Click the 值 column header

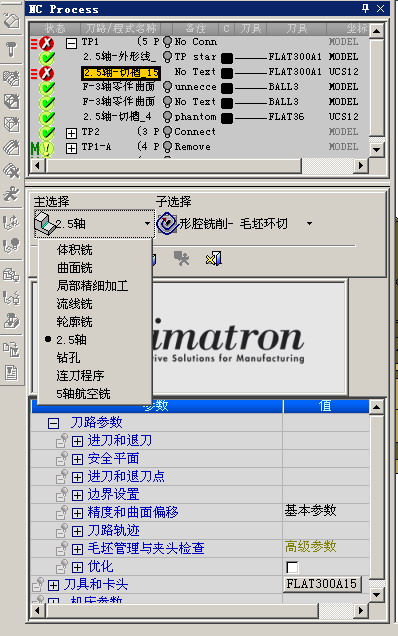coord(326,406)
